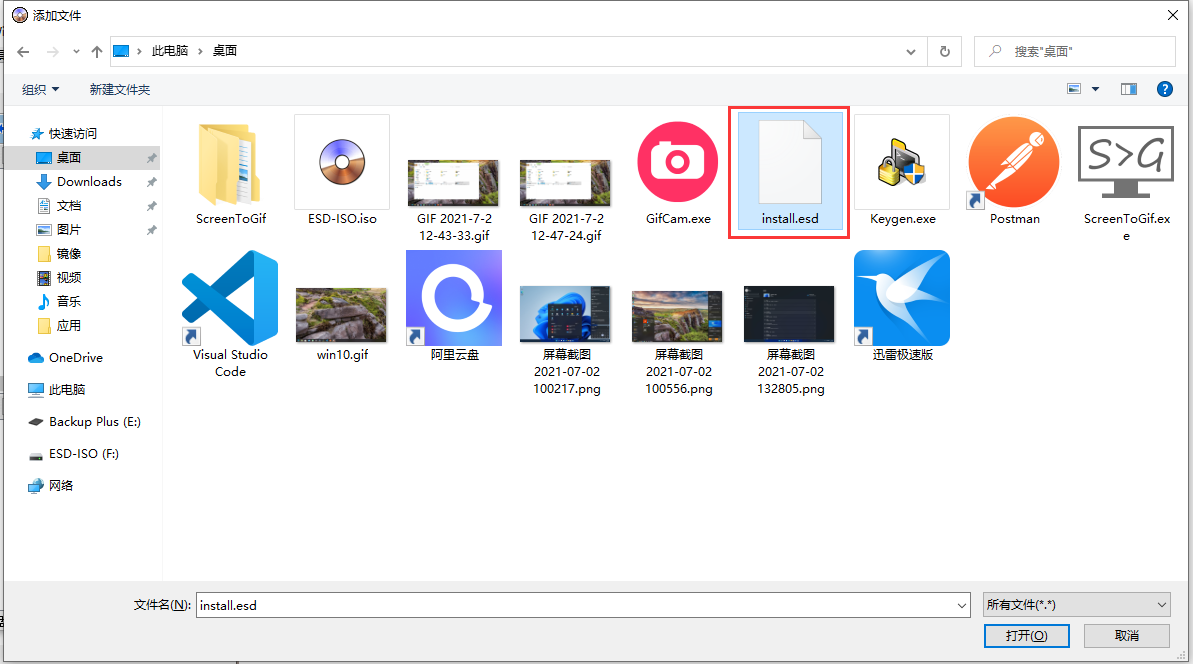Open the view options dropdown arrow
Viewport: 1193px width, 664px height.
tap(1096, 89)
